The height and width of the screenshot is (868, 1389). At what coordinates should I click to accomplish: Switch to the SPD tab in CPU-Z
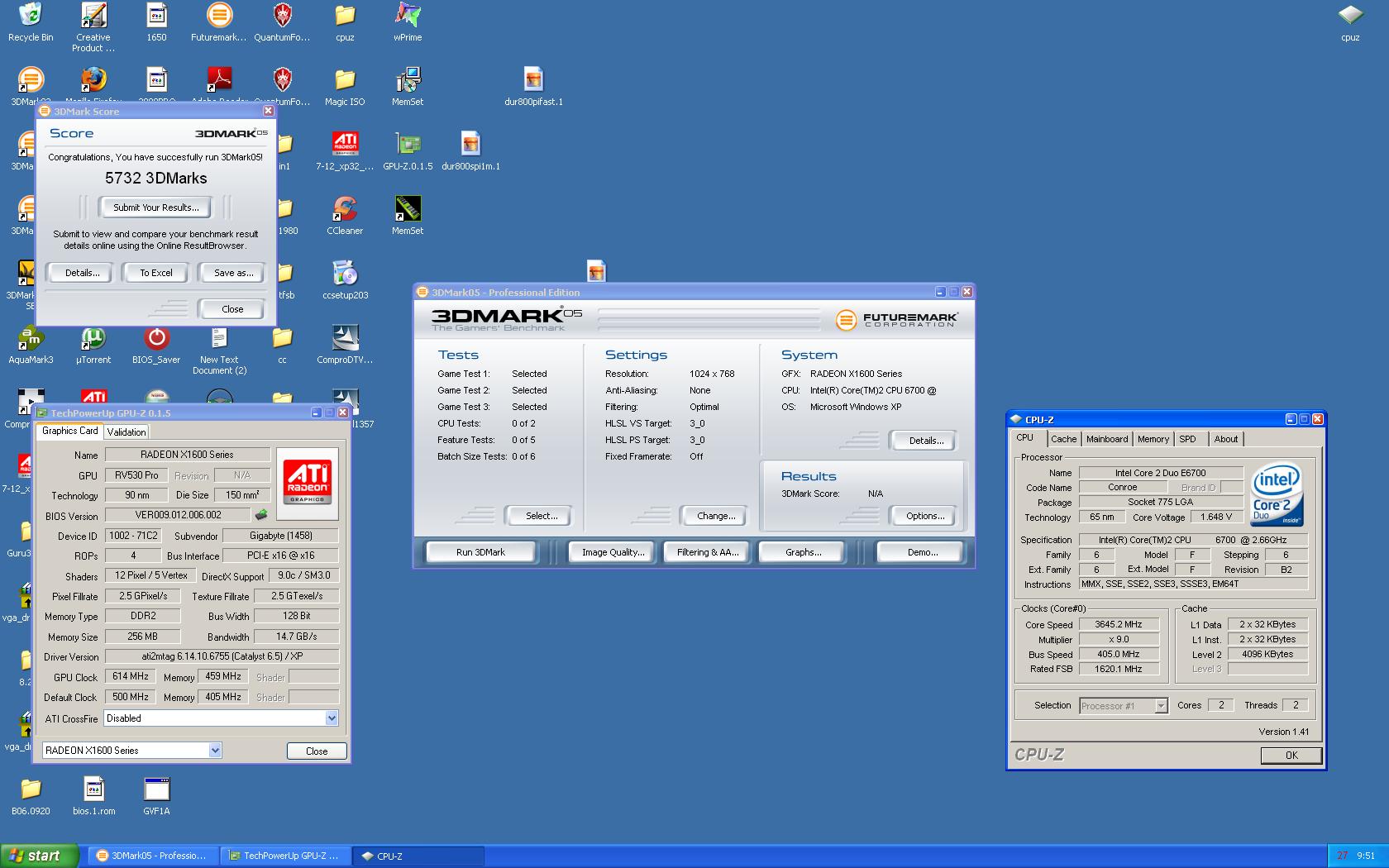(1188, 440)
